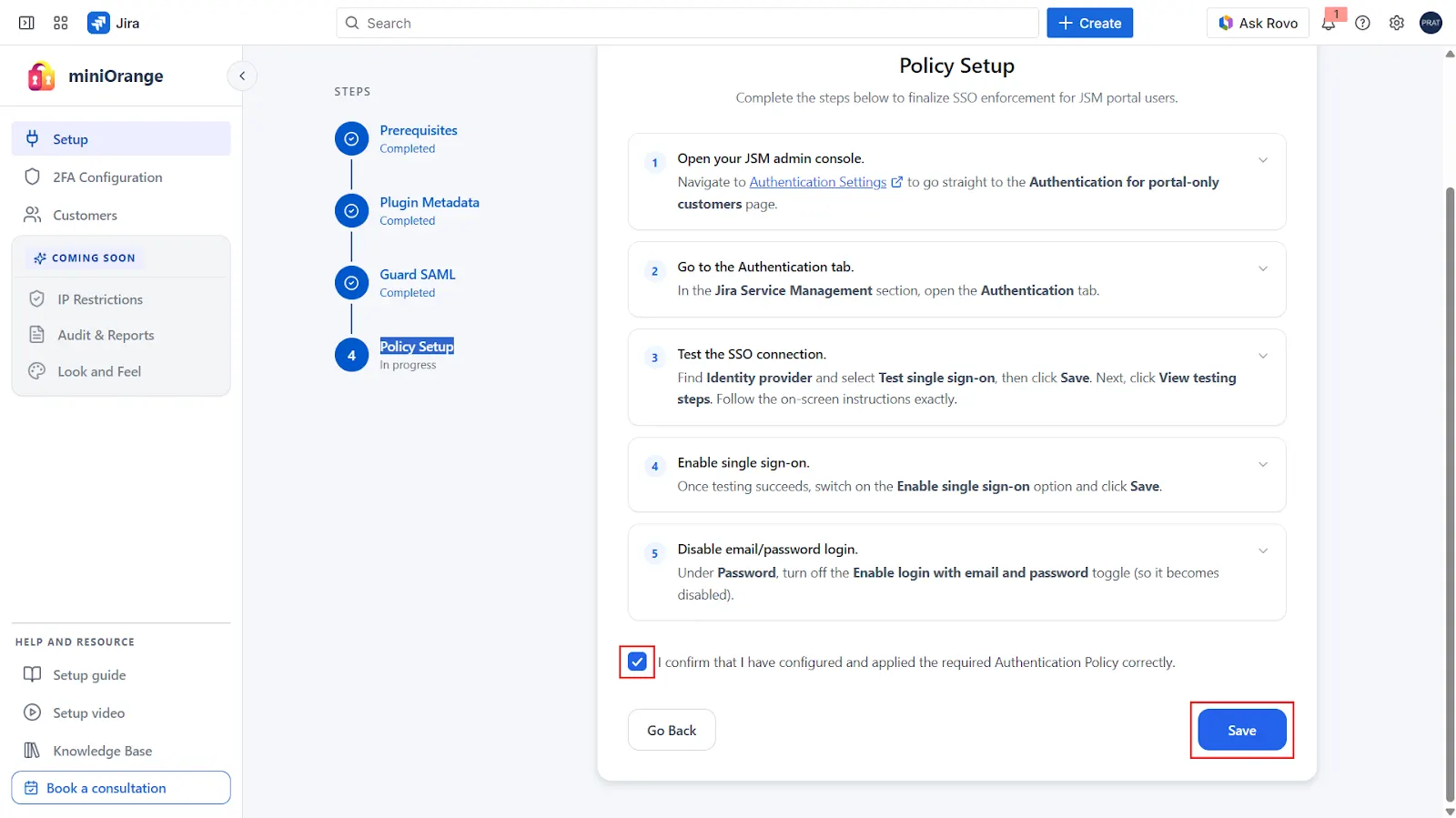
Task: Click the Guard SAML completed step circle
Action: [x=351, y=283]
